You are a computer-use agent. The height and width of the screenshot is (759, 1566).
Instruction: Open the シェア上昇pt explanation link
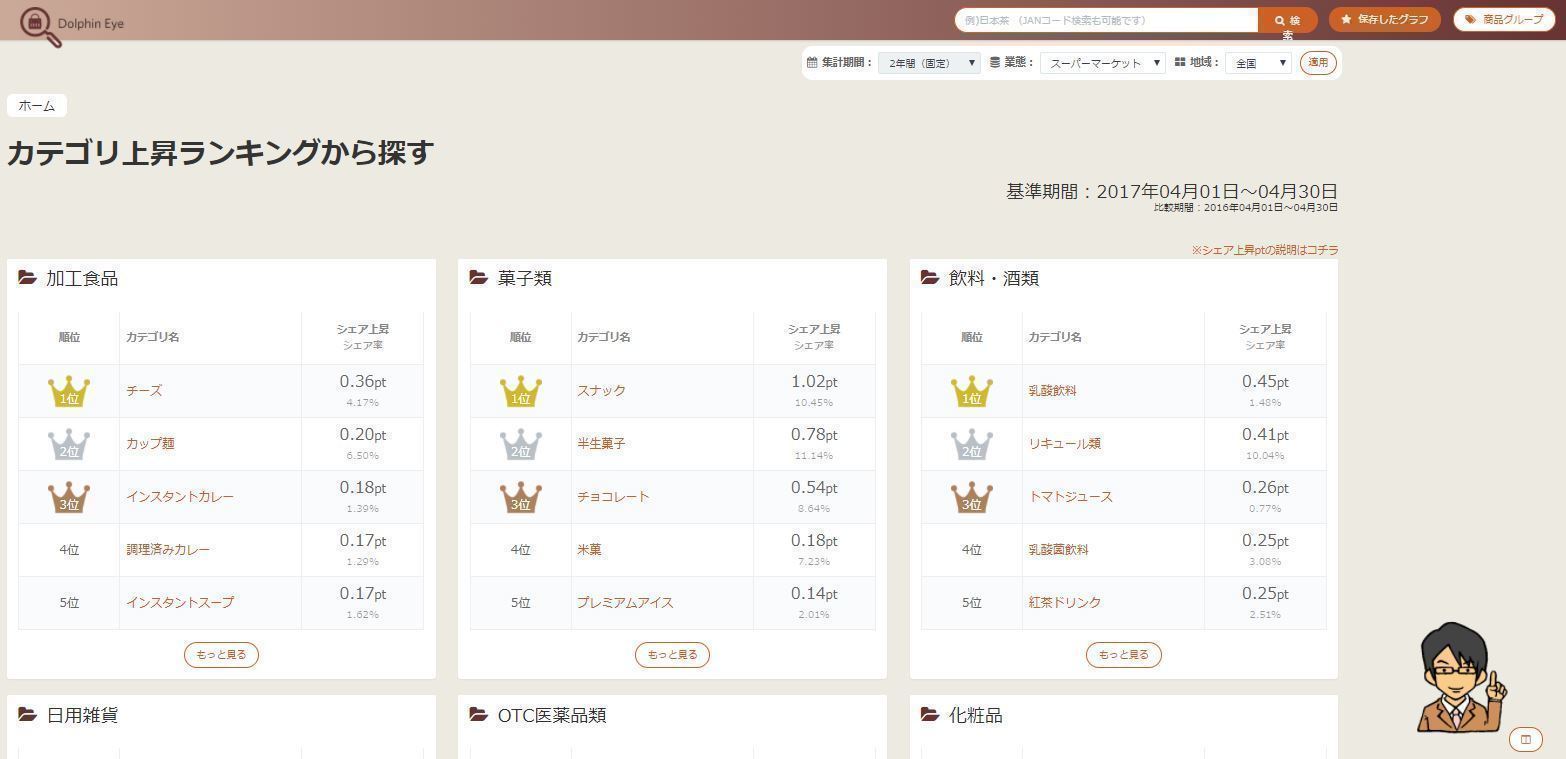point(1264,250)
